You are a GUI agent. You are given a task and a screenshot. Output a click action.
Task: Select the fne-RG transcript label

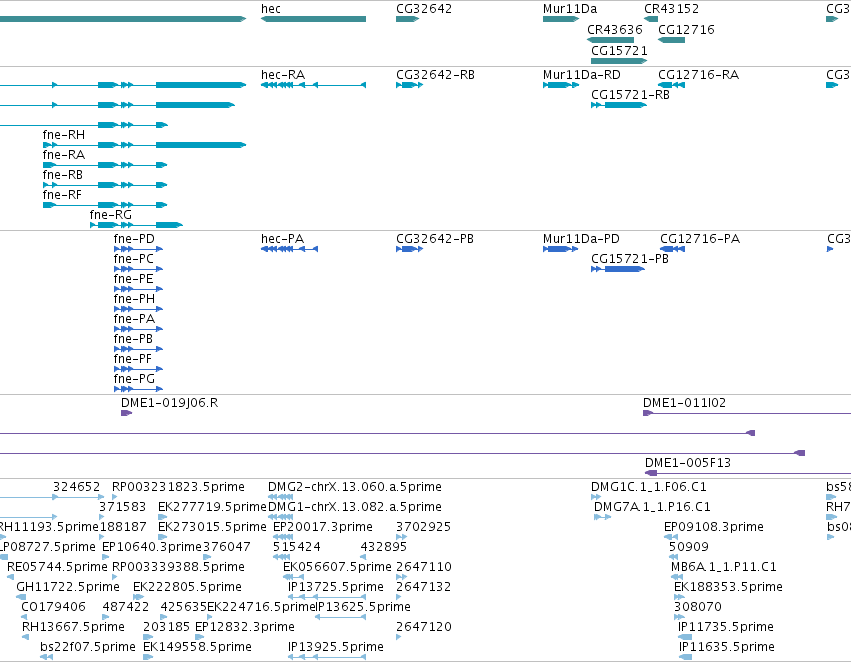click(111, 215)
